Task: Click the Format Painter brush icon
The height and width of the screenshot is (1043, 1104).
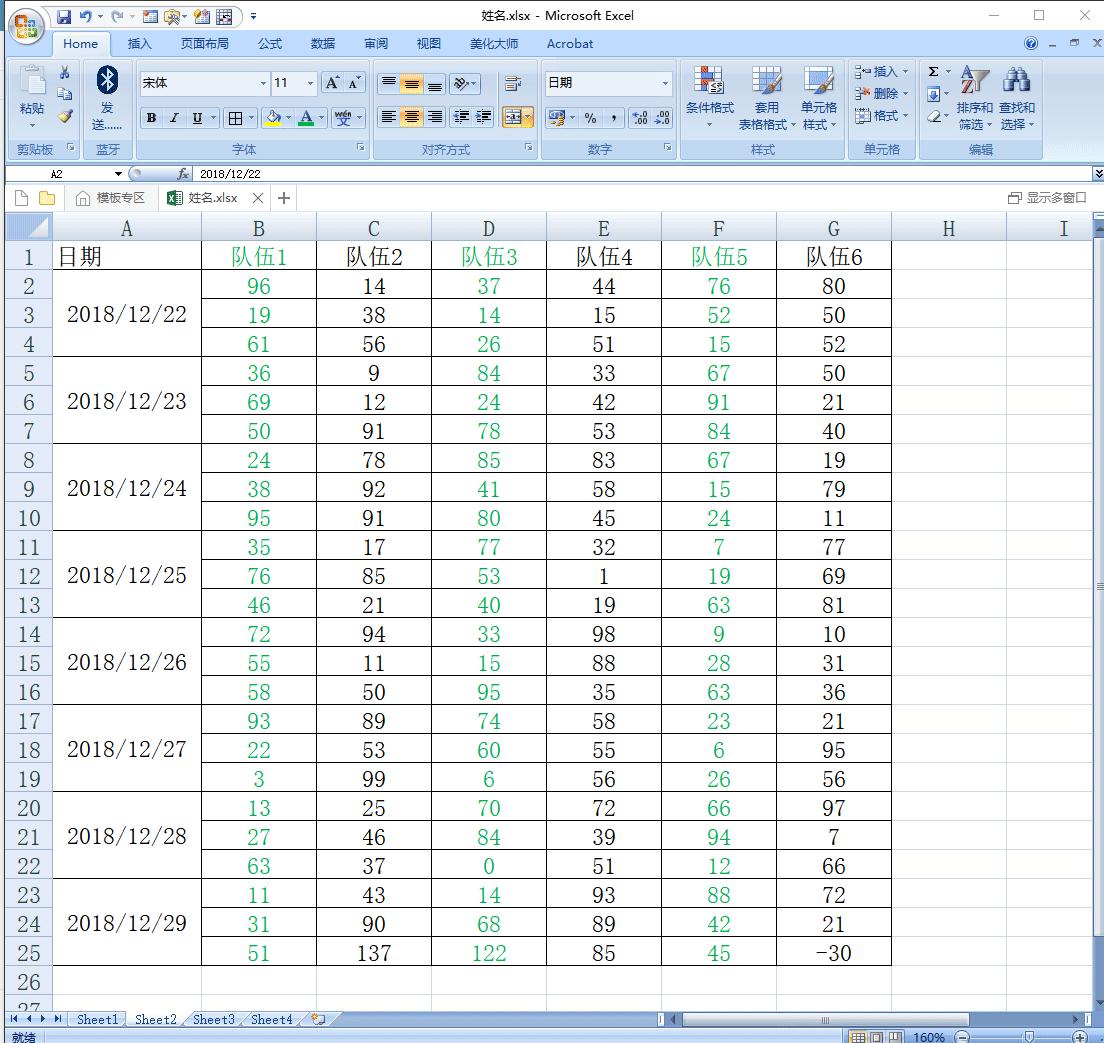Action: click(x=65, y=117)
